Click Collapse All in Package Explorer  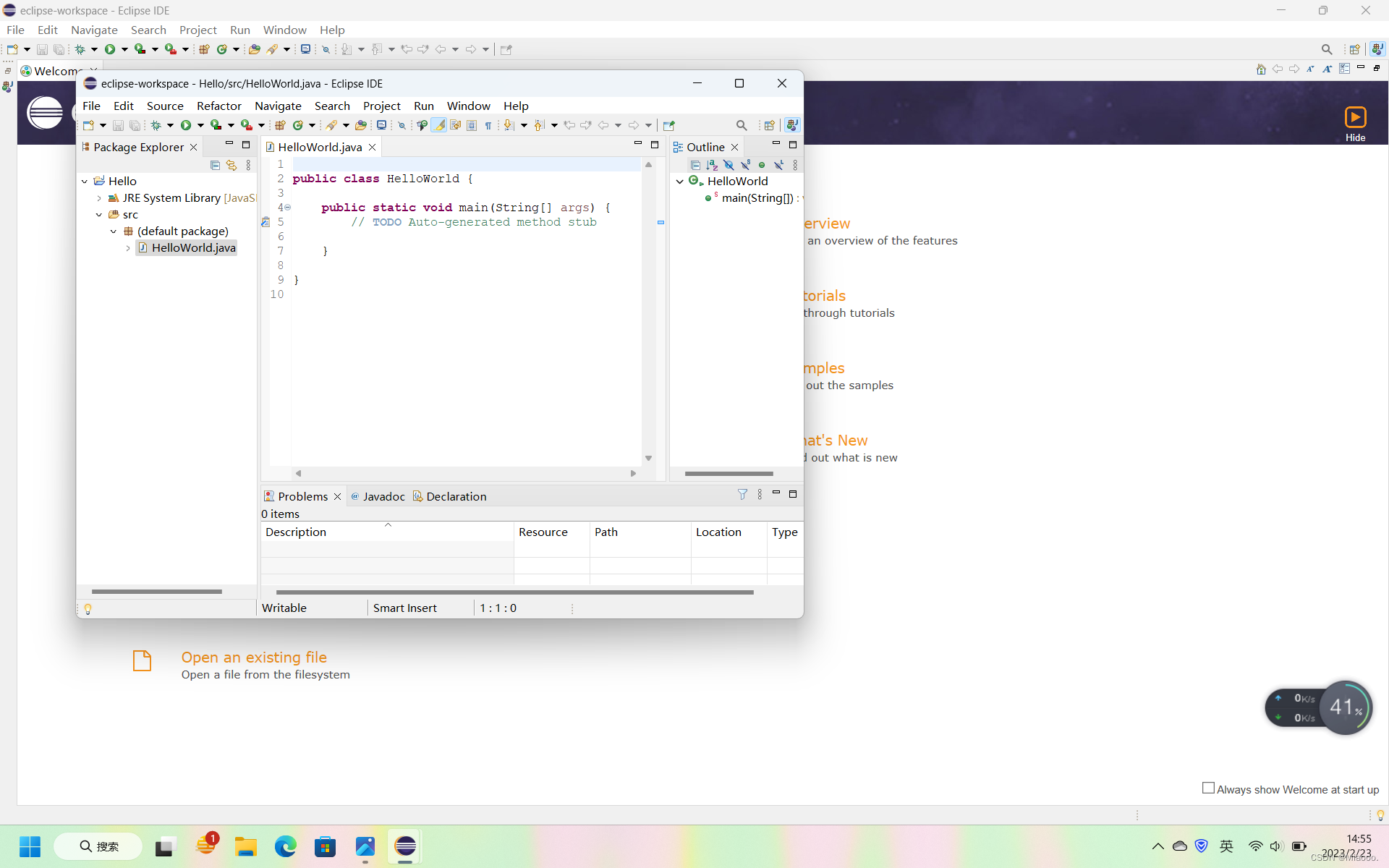pos(215,165)
